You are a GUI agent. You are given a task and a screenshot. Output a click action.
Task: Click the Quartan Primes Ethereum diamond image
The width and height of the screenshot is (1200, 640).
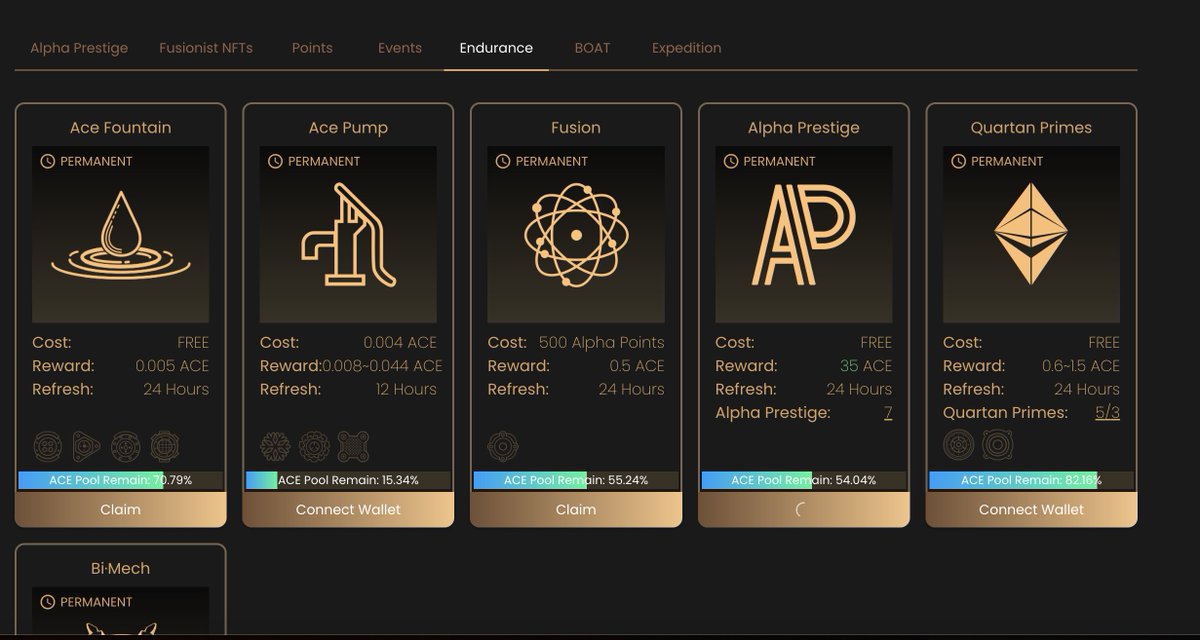[x=1031, y=235]
